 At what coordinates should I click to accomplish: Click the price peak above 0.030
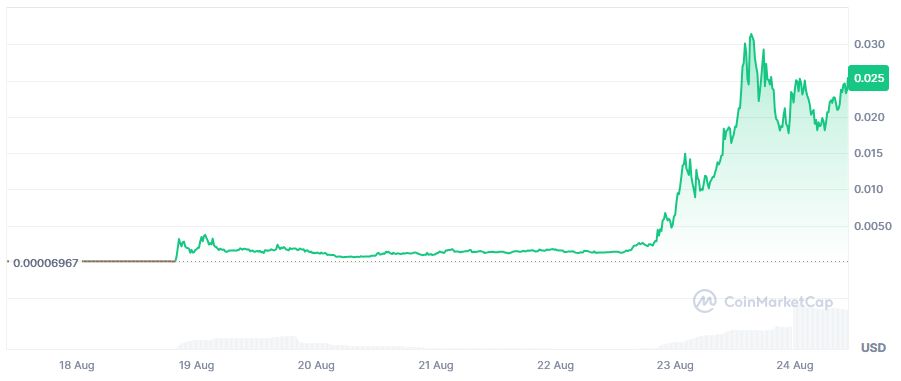tap(751, 36)
